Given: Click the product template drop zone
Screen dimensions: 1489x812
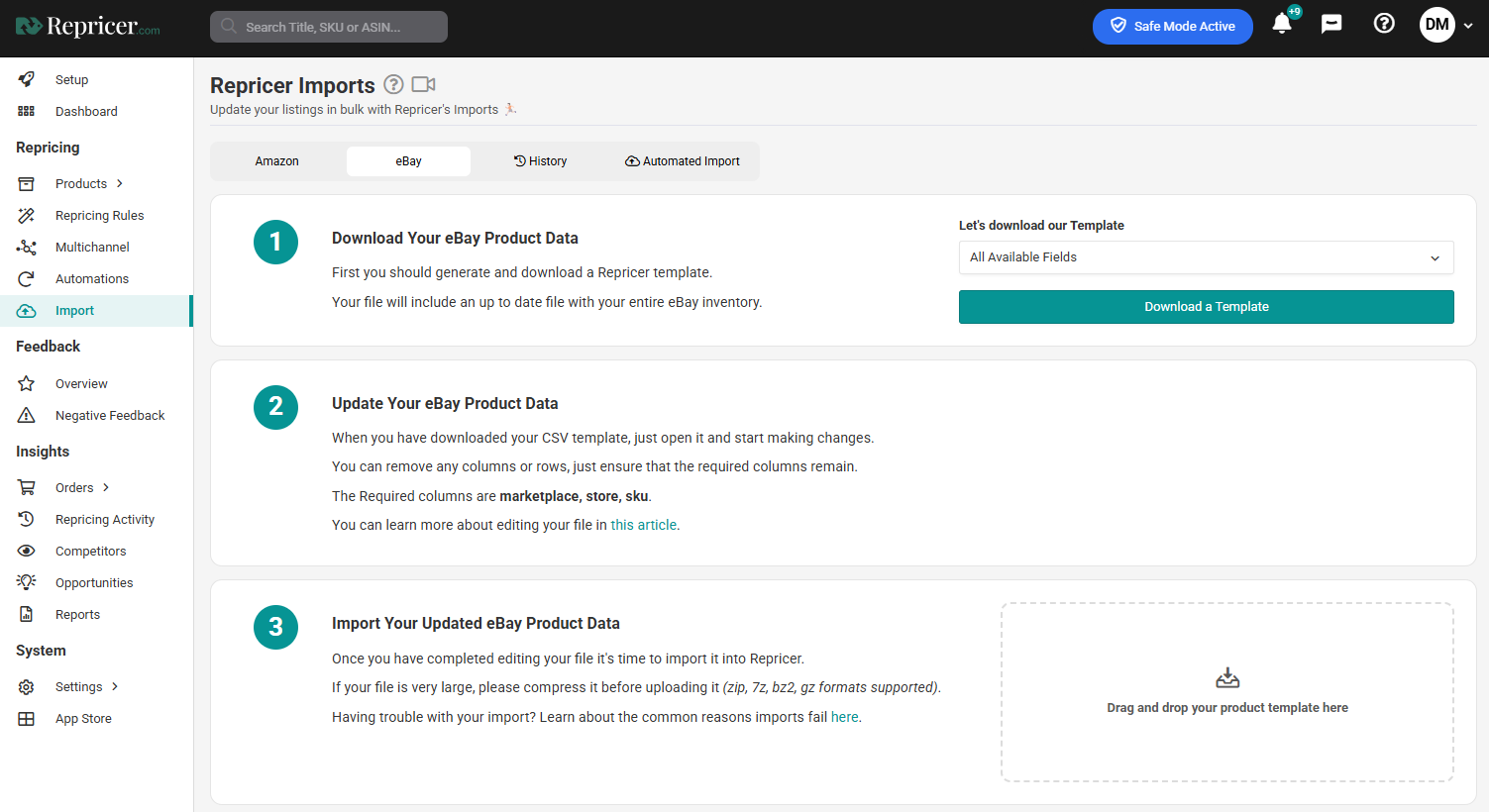Looking at the screenshot, I should coord(1227,692).
